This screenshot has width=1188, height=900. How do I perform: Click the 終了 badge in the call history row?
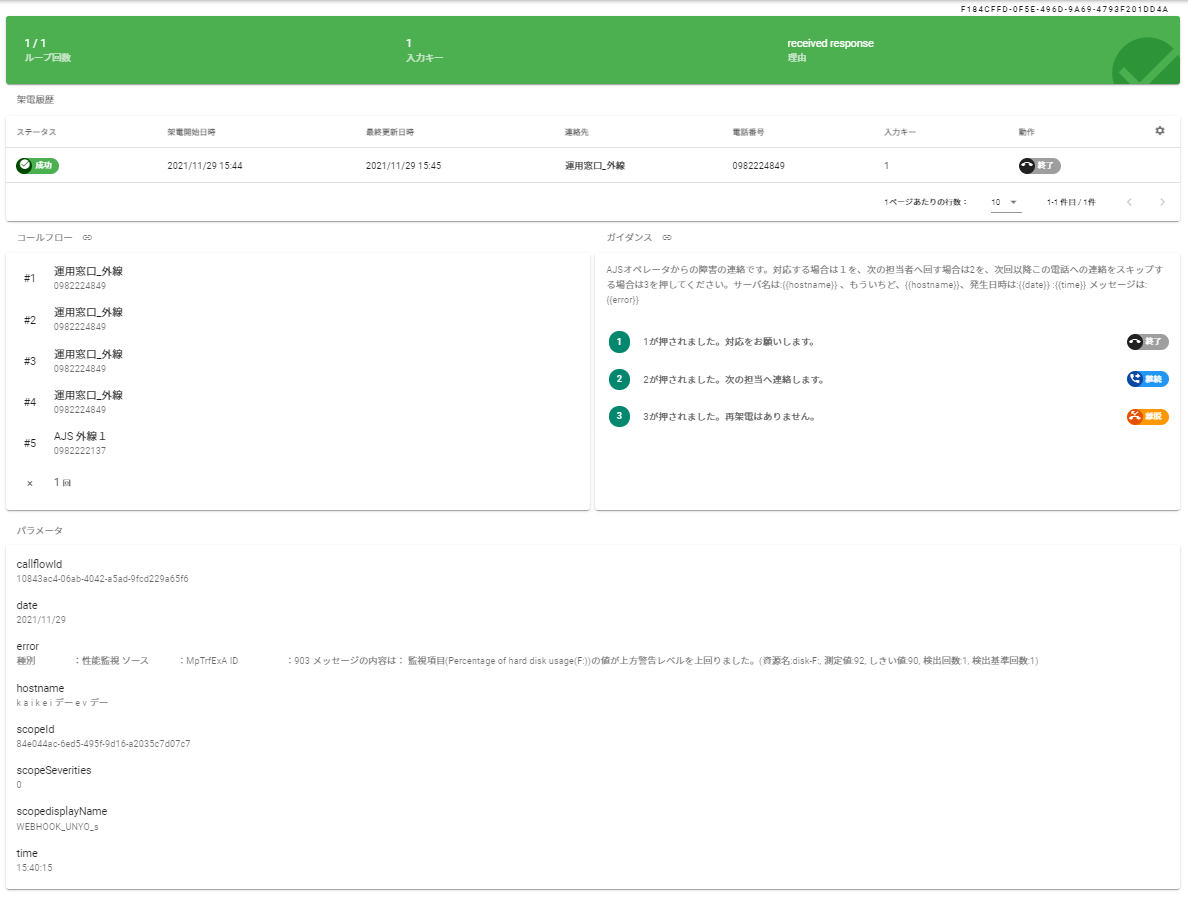[x=1039, y=166]
